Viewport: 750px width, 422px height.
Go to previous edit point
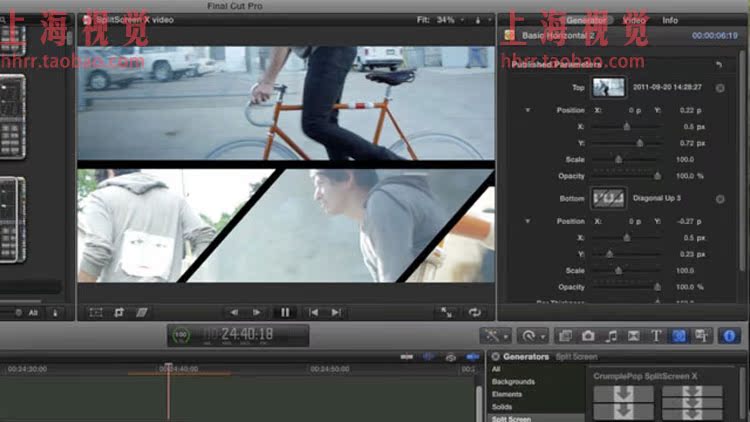(313, 312)
